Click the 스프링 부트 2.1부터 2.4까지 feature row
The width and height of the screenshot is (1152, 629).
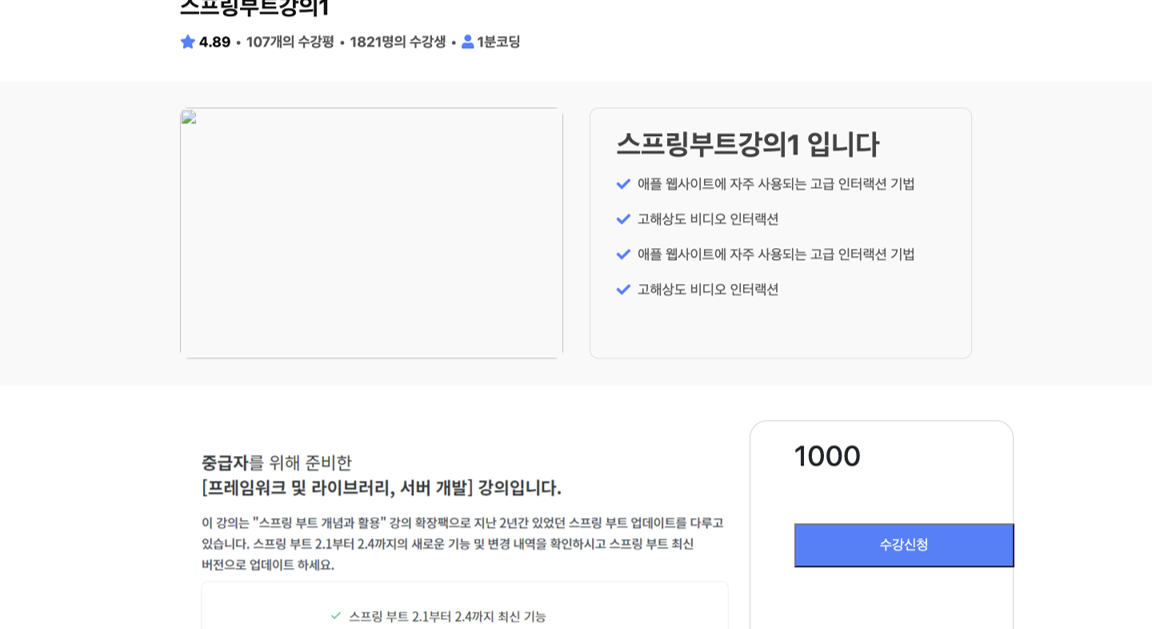(x=447, y=618)
